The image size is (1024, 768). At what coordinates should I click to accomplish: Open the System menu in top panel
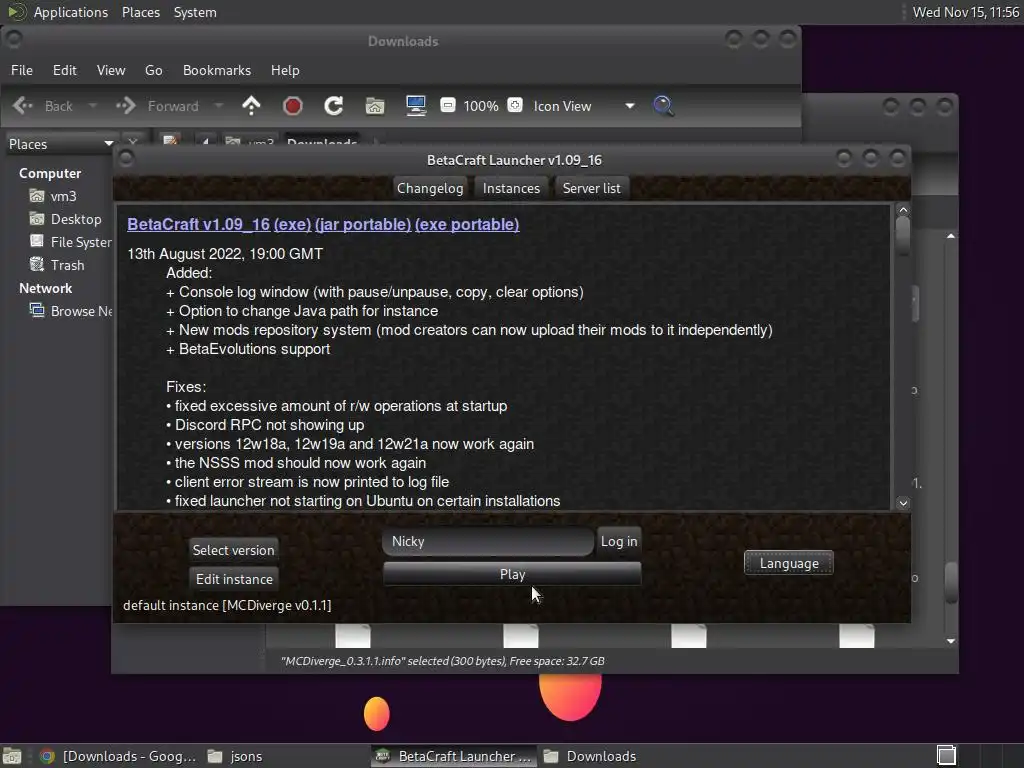coord(195,12)
